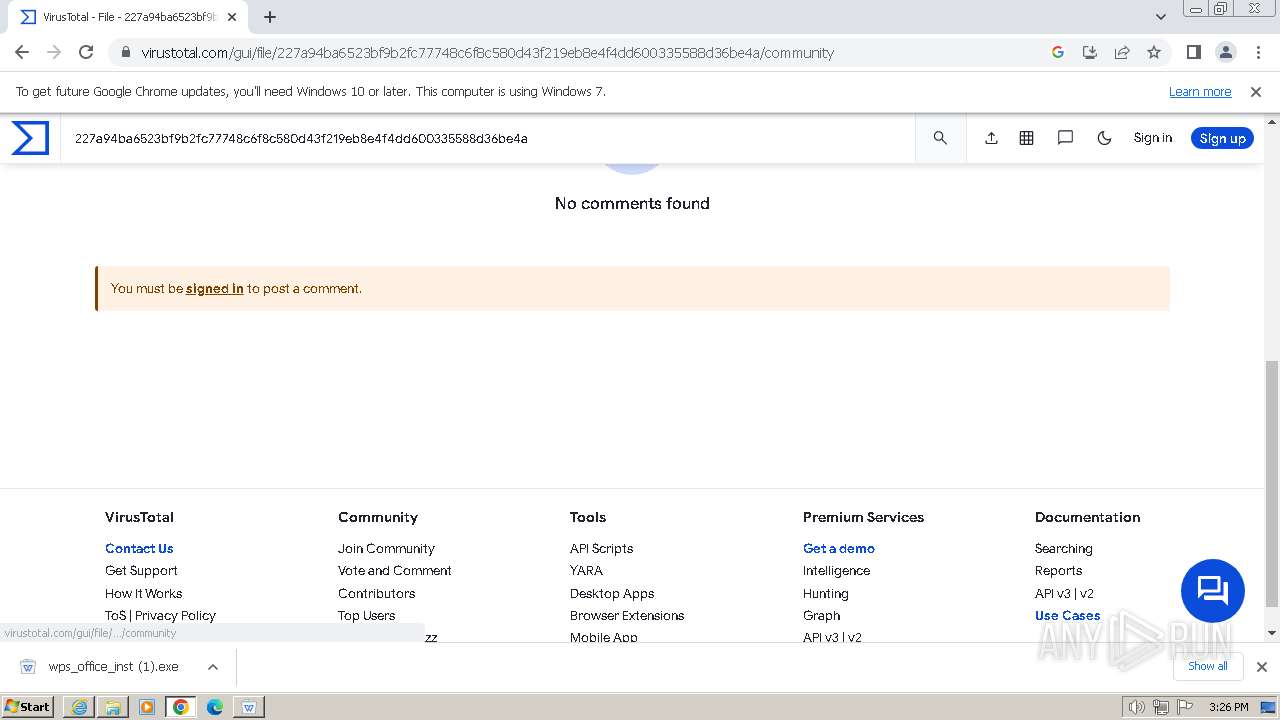The image size is (1280, 720).
Task: Open Browser Extensions link
Action: 627,615
